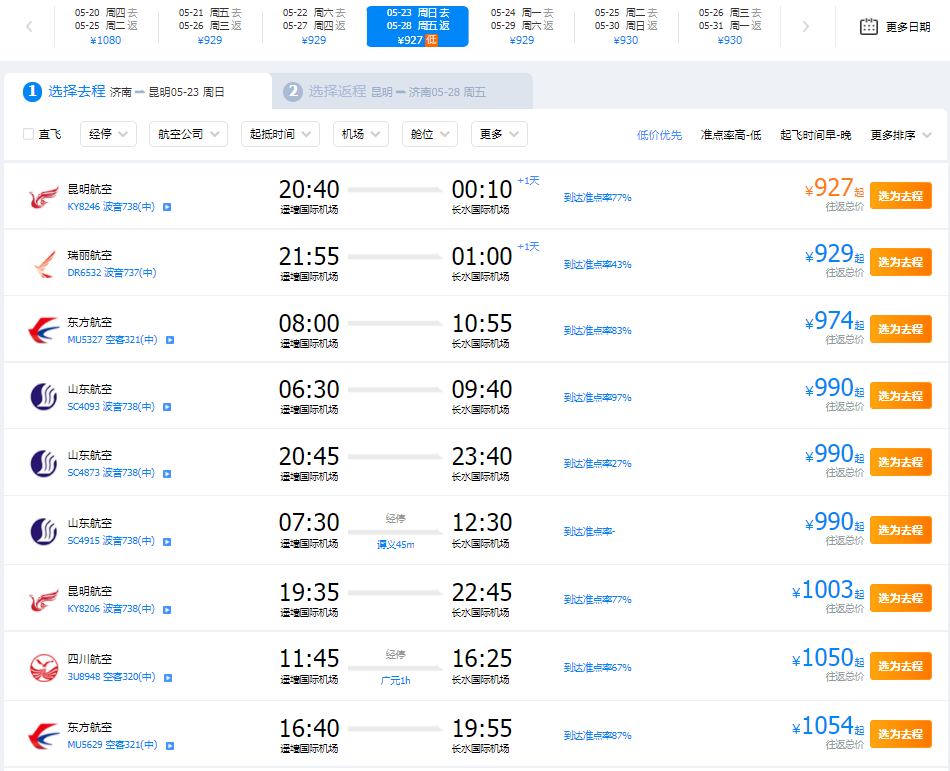The width and height of the screenshot is (950, 771).
Task: Expand the 起抵时间 time filter
Action: [x=281, y=134]
